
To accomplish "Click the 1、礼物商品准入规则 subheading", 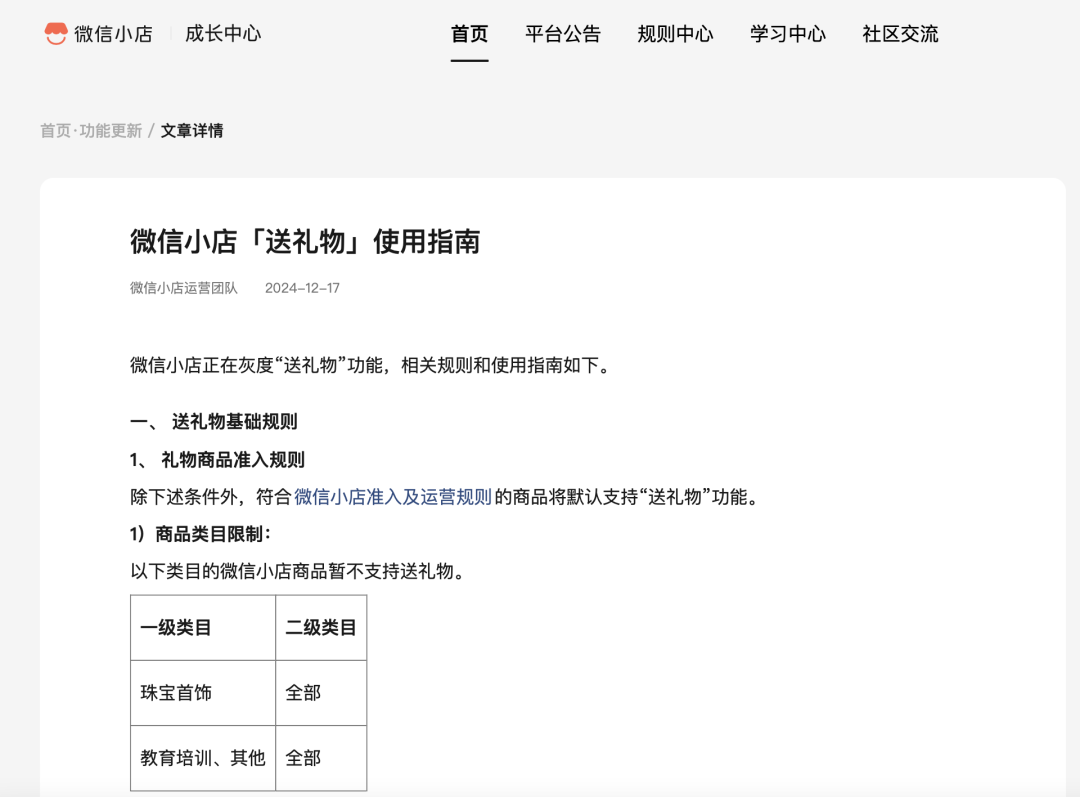I will 217,460.
